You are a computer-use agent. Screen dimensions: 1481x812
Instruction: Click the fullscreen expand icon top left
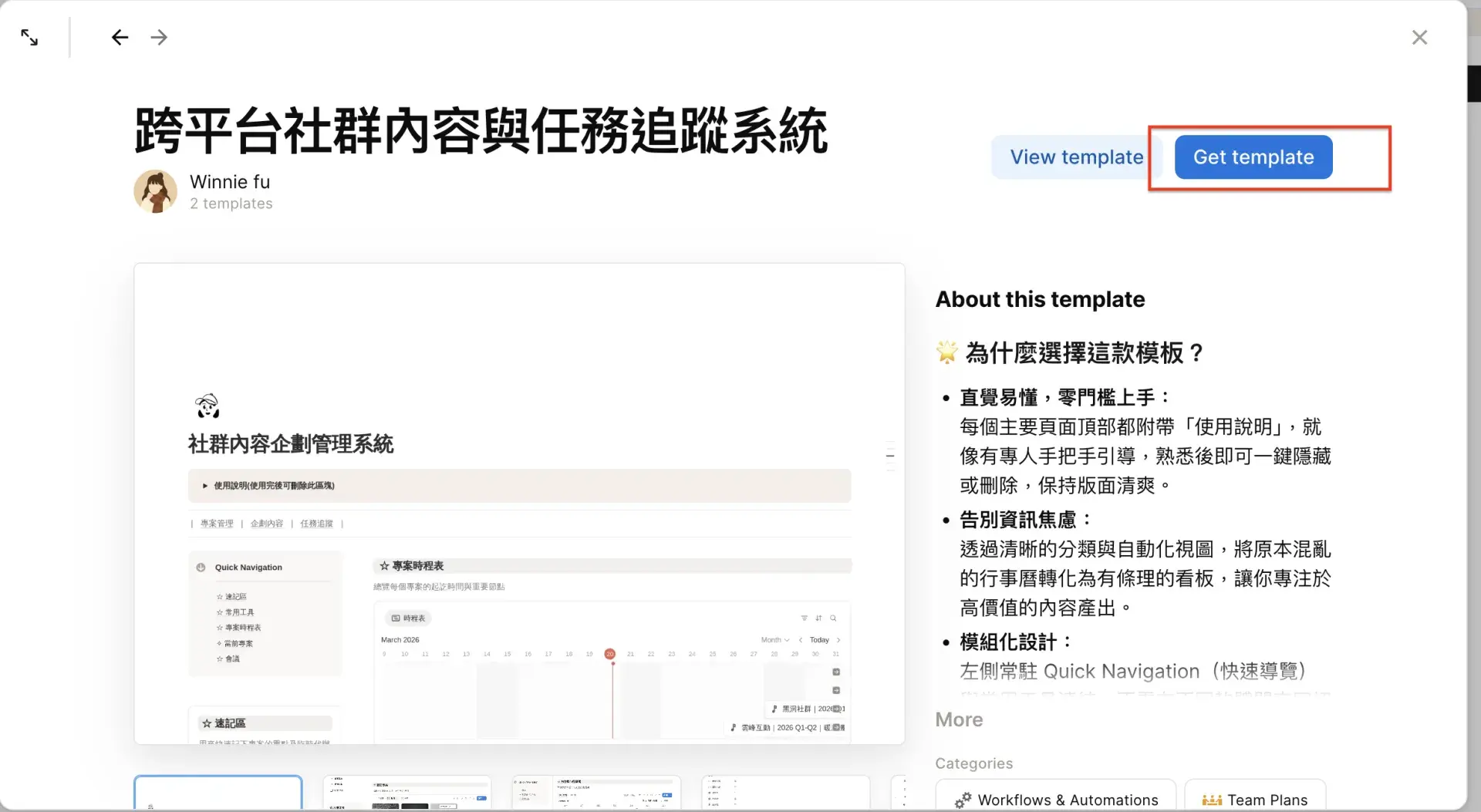tap(29, 37)
